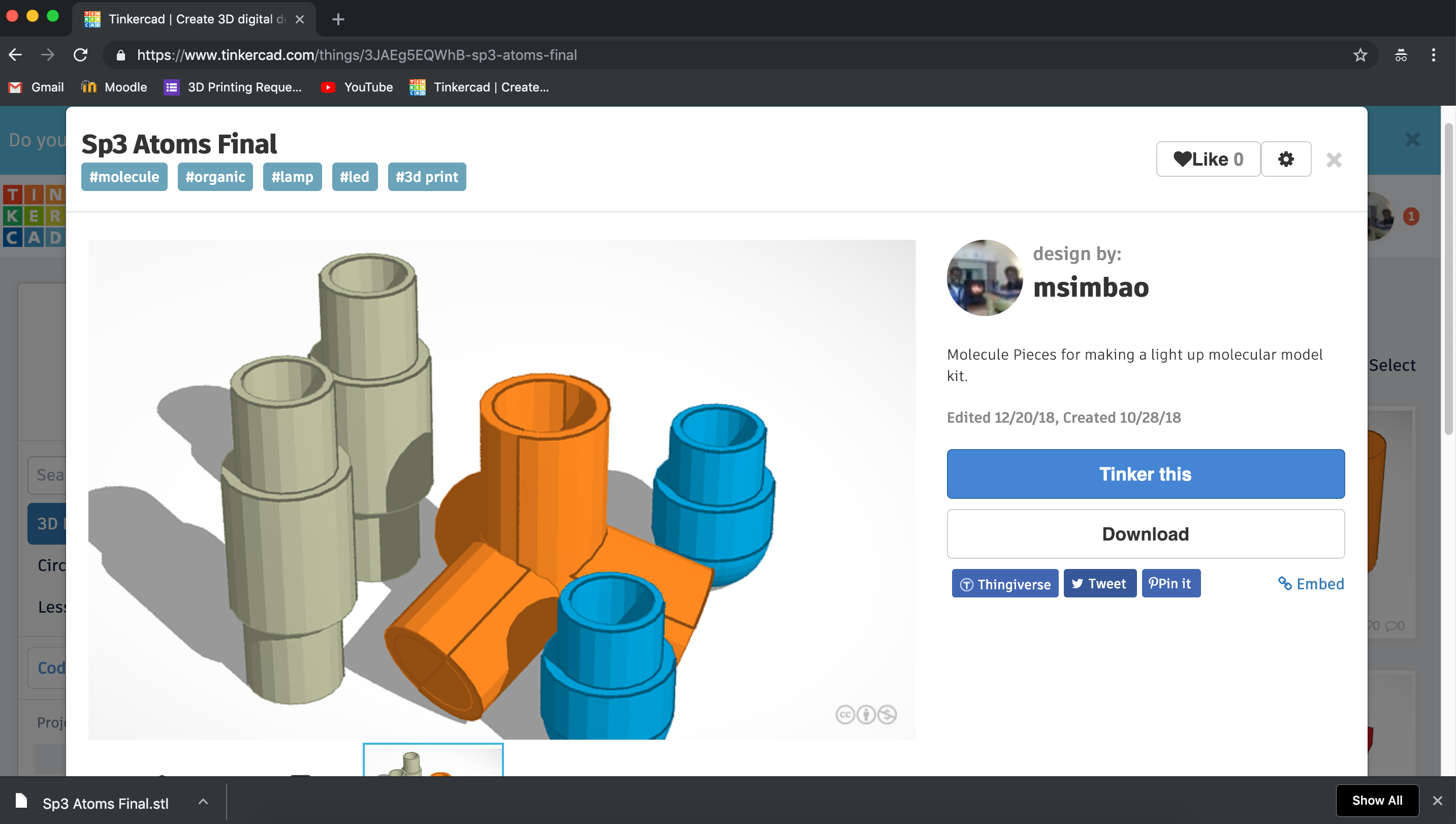Image resolution: width=1456 pixels, height=824 pixels.
Task: Open a new browser tab
Action: click(338, 19)
